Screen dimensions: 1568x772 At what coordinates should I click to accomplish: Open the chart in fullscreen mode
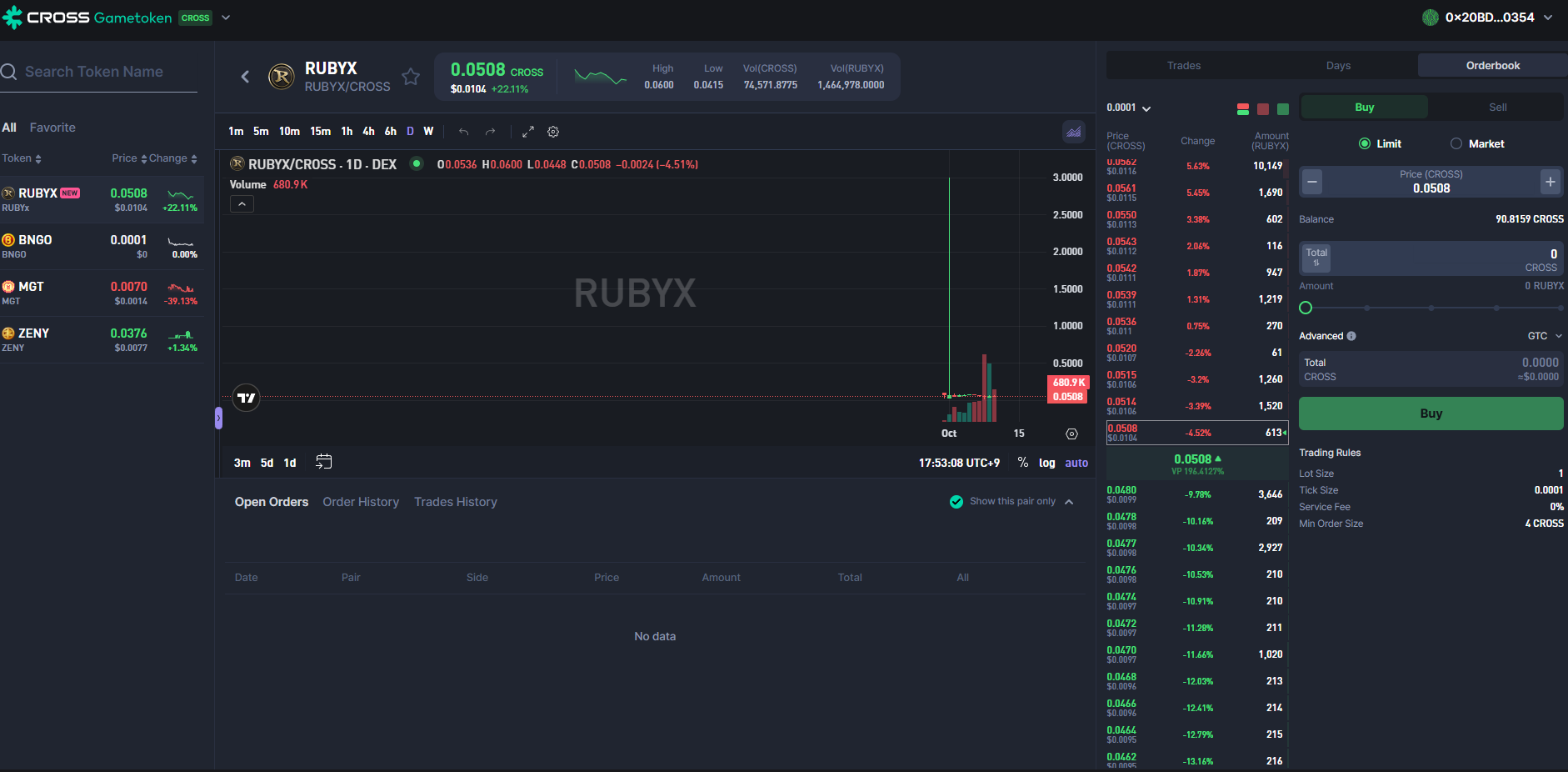point(528,132)
